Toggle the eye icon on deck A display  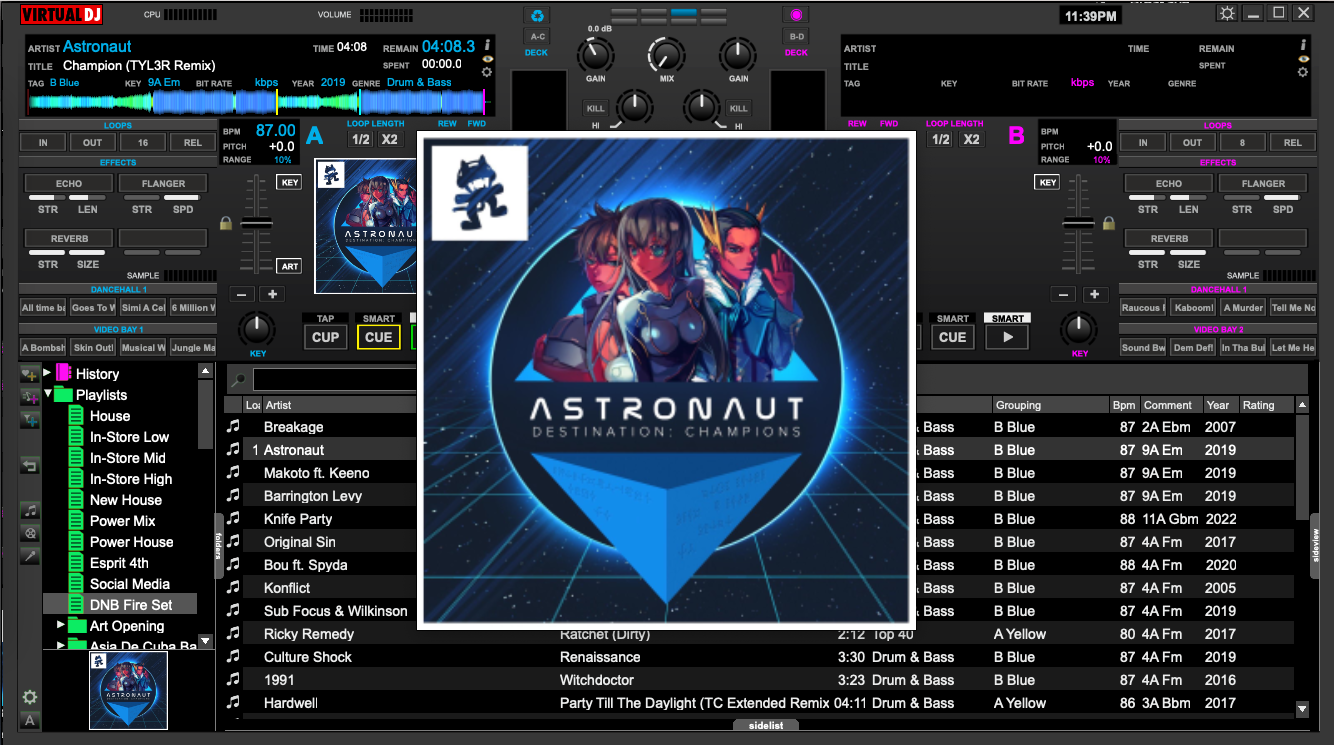[487, 59]
